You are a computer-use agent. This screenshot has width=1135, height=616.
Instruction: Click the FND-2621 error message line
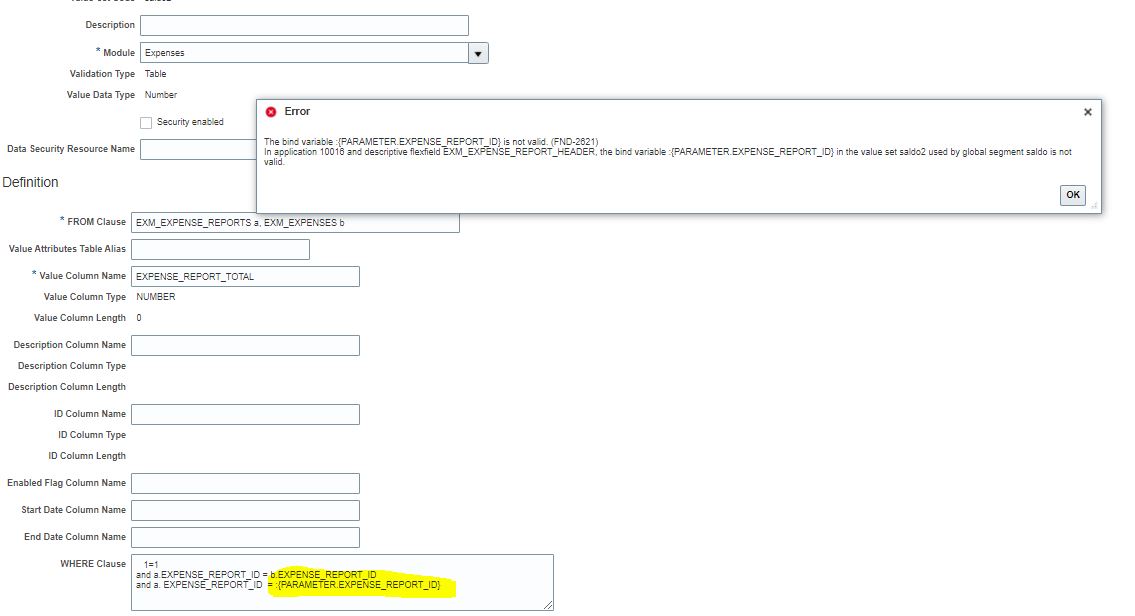pyautogui.click(x=431, y=142)
